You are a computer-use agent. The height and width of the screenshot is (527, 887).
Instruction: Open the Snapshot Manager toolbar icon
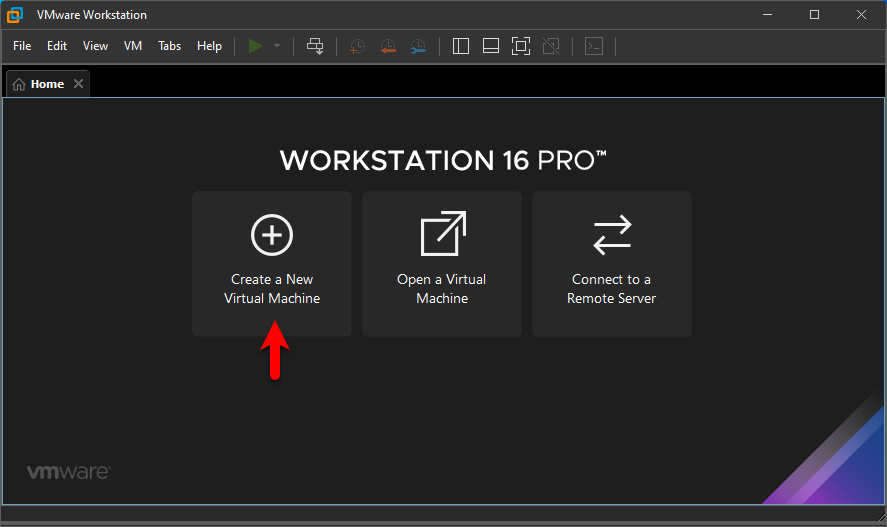click(418, 46)
